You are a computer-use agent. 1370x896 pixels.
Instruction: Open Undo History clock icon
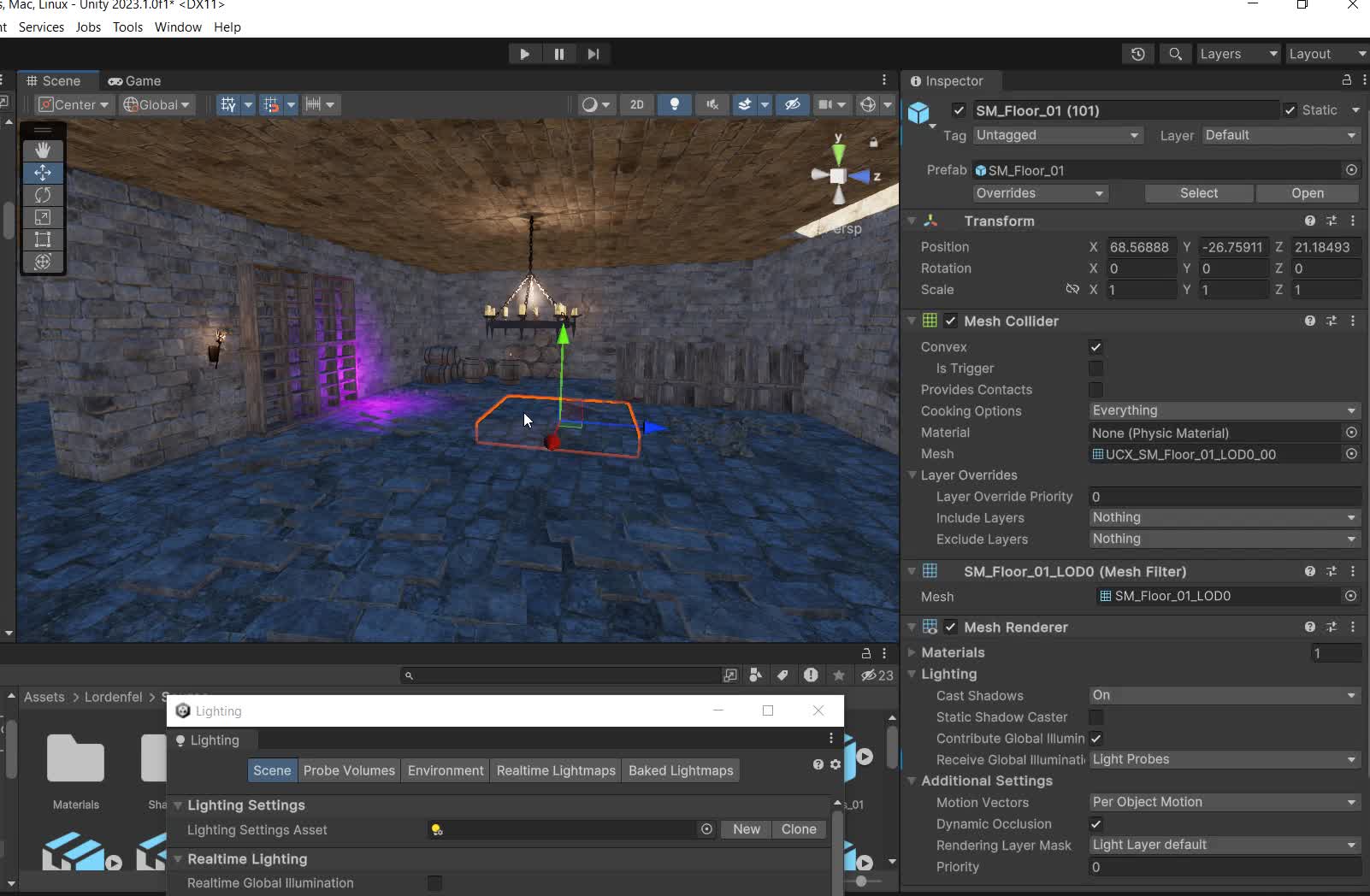[x=1137, y=54]
